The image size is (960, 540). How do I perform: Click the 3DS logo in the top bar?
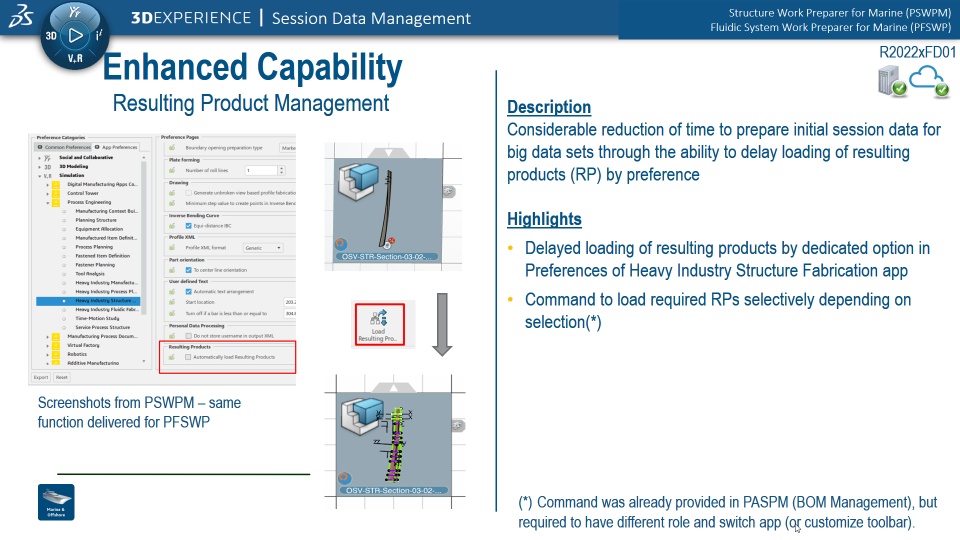[21, 17]
